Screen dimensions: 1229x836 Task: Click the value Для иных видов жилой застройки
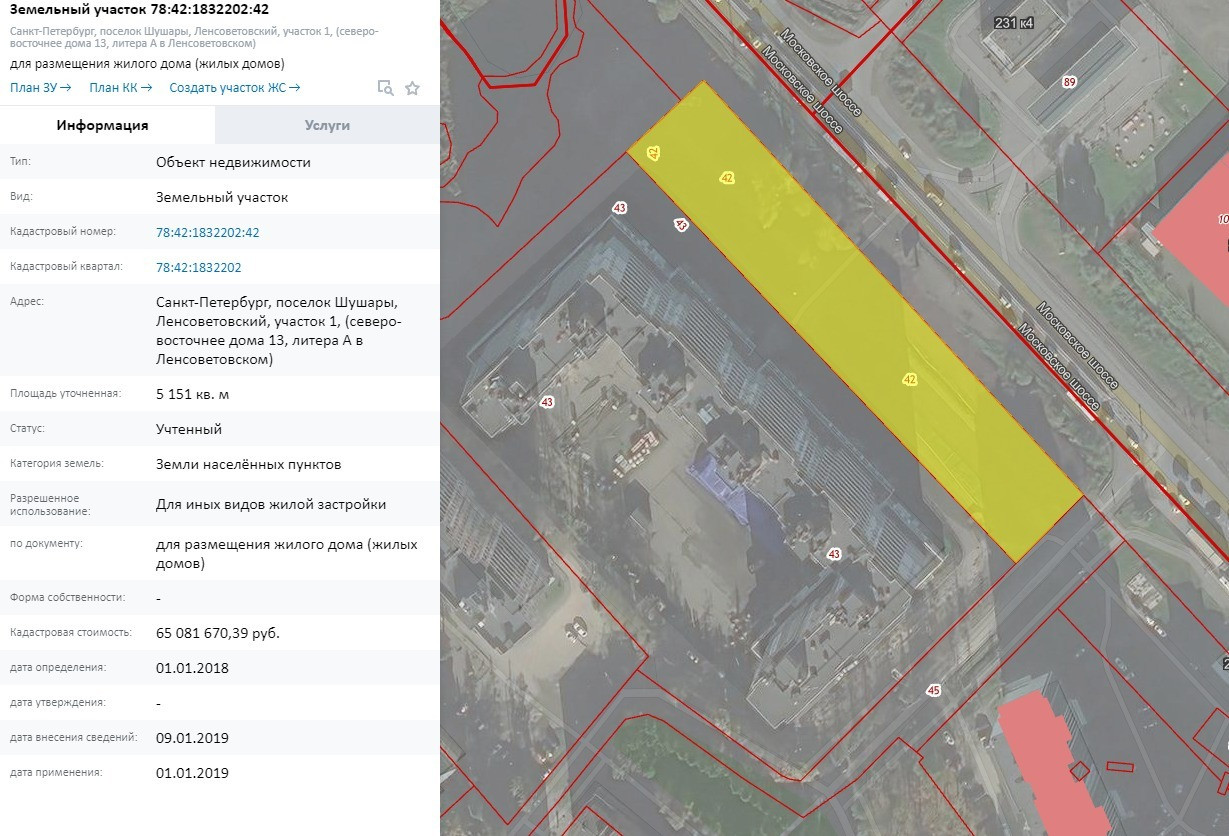click(x=271, y=504)
